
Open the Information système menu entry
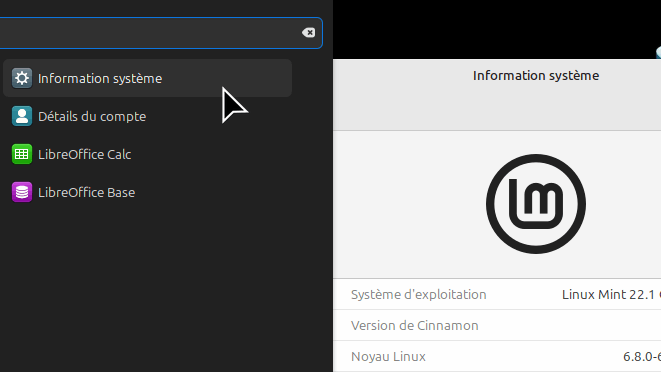tap(148, 78)
